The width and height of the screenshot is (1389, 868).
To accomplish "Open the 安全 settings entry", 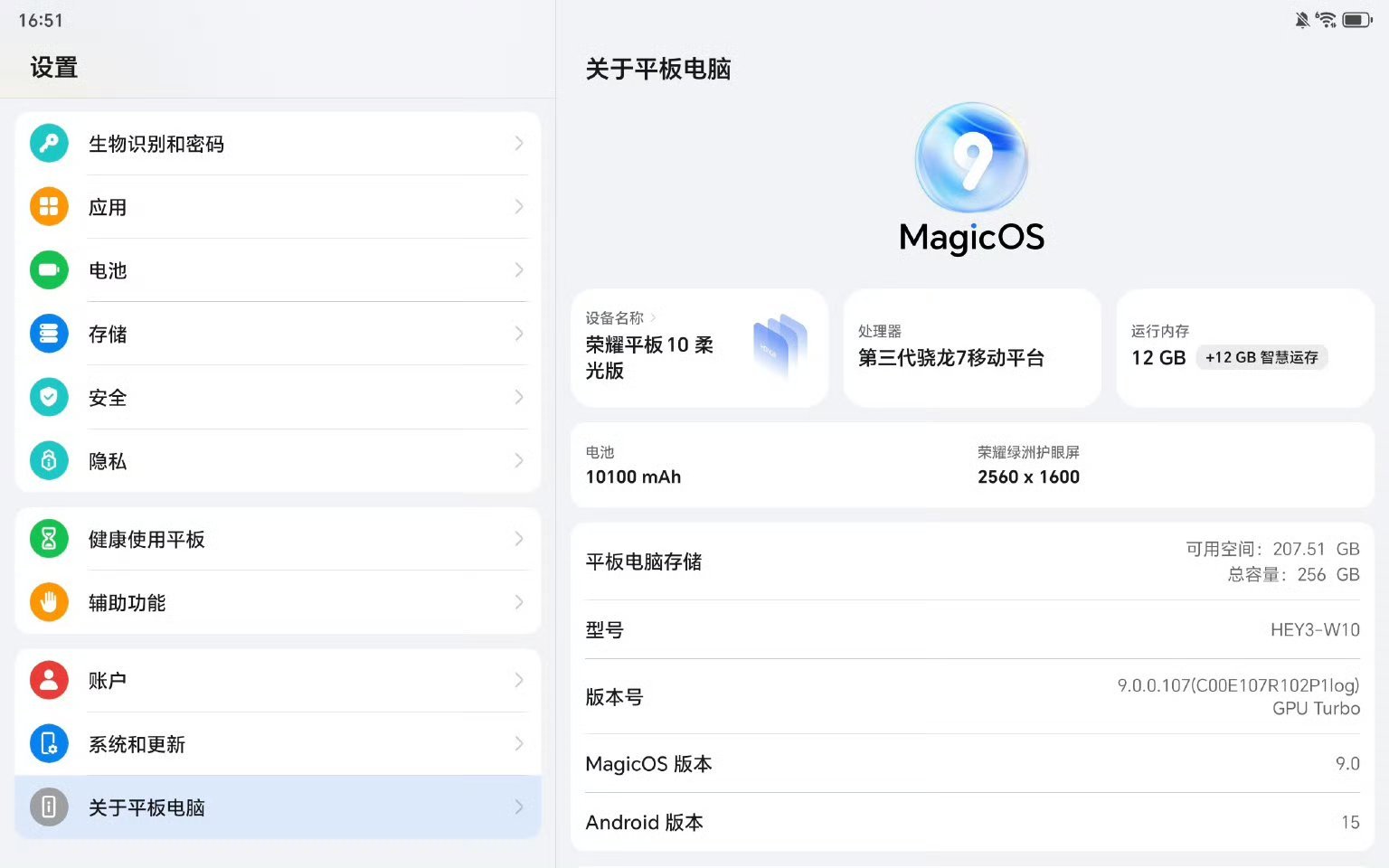I will click(x=278, y=397).
